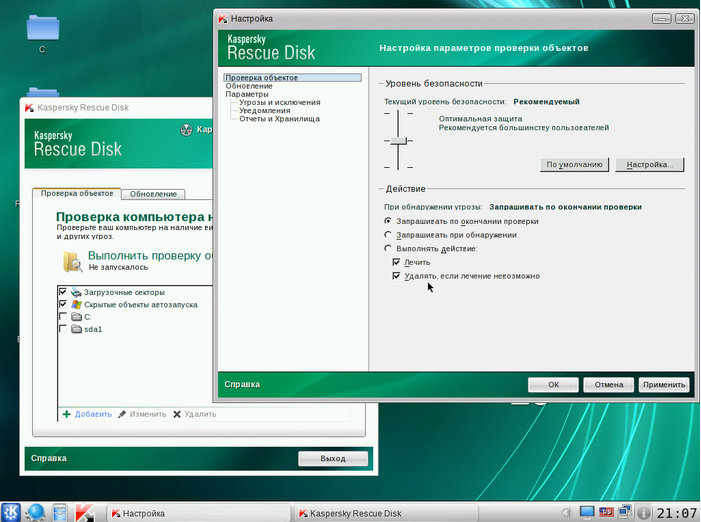Uncheck Загрузочные секторы checkbox

coord(63,292)
